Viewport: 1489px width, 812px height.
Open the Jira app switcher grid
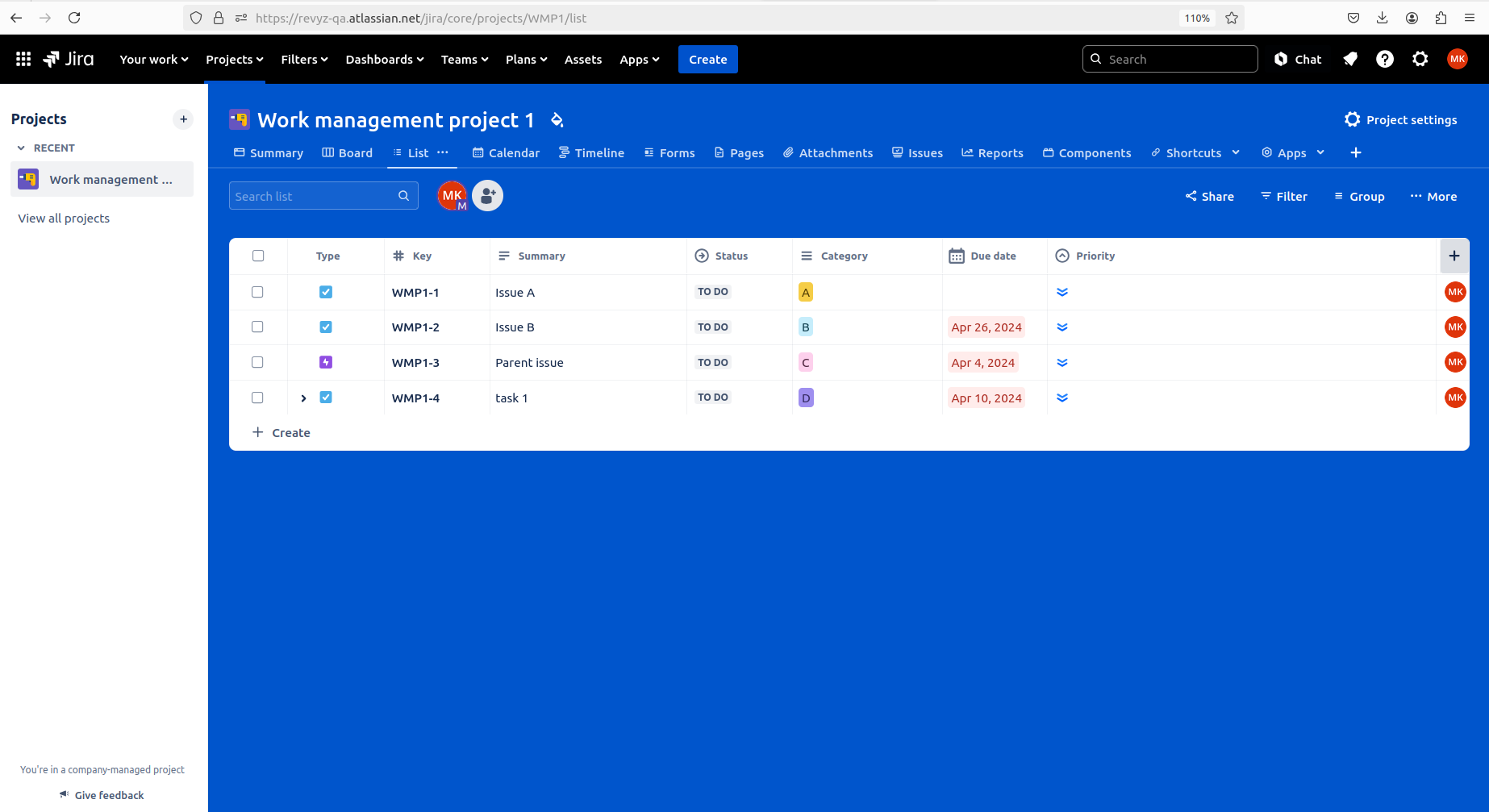pos(23,58)
